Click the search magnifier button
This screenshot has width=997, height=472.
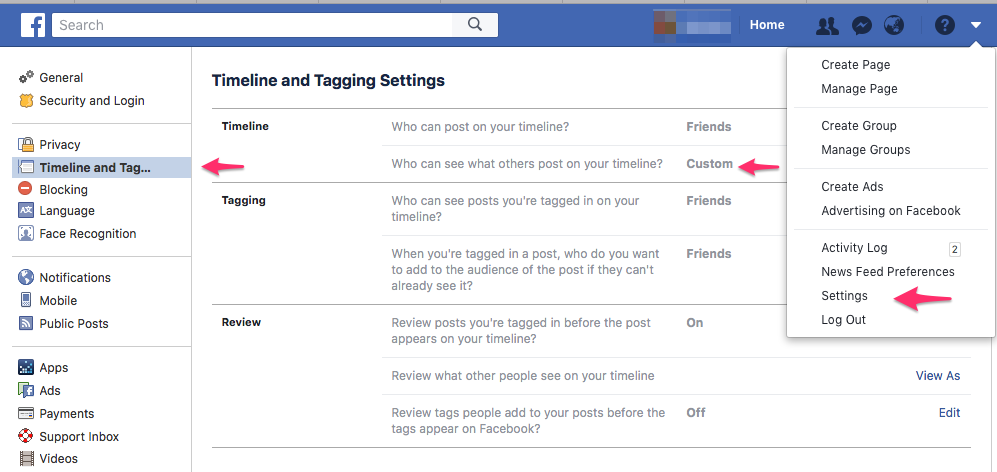(475, 25)
